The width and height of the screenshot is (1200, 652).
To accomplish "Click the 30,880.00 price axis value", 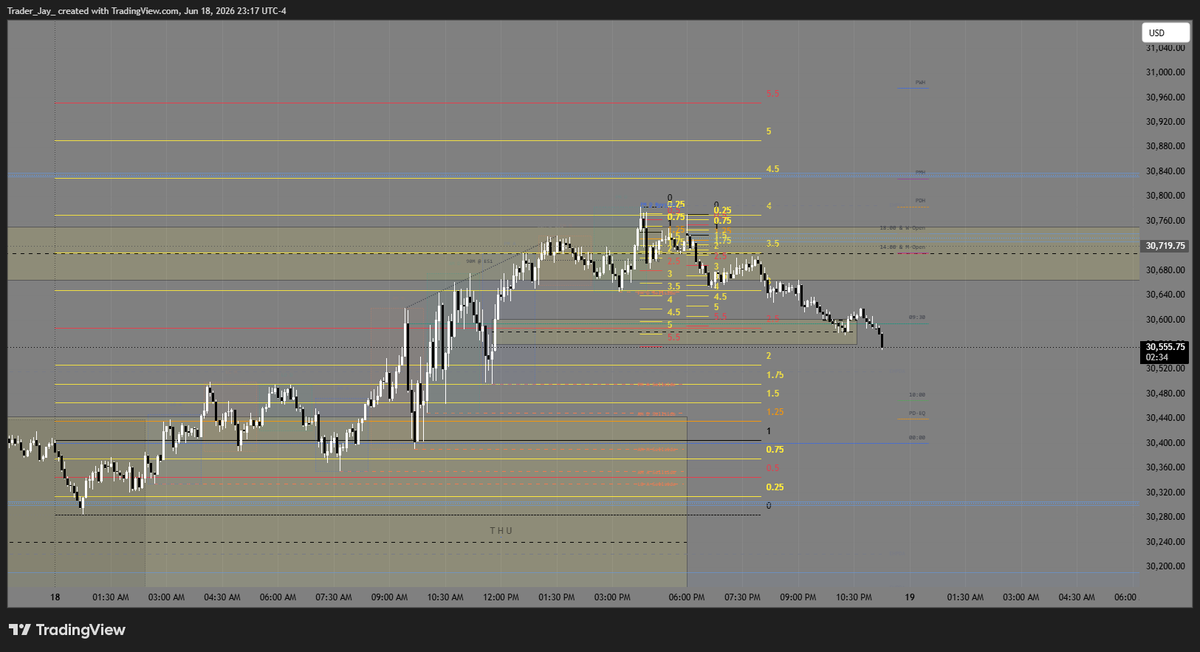I will click(x=1165, y=146).
